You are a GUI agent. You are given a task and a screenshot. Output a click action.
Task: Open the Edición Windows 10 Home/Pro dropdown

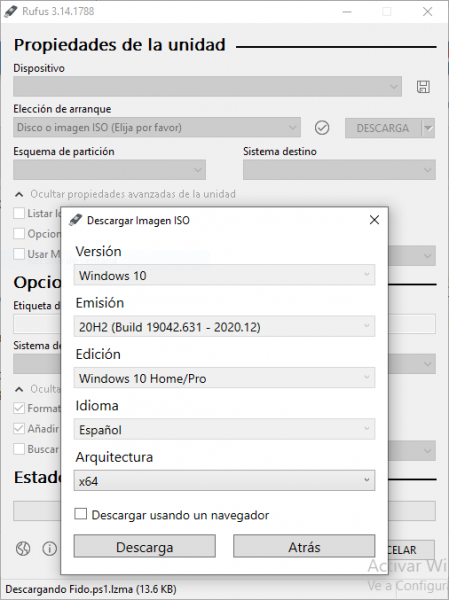point(224,378)
